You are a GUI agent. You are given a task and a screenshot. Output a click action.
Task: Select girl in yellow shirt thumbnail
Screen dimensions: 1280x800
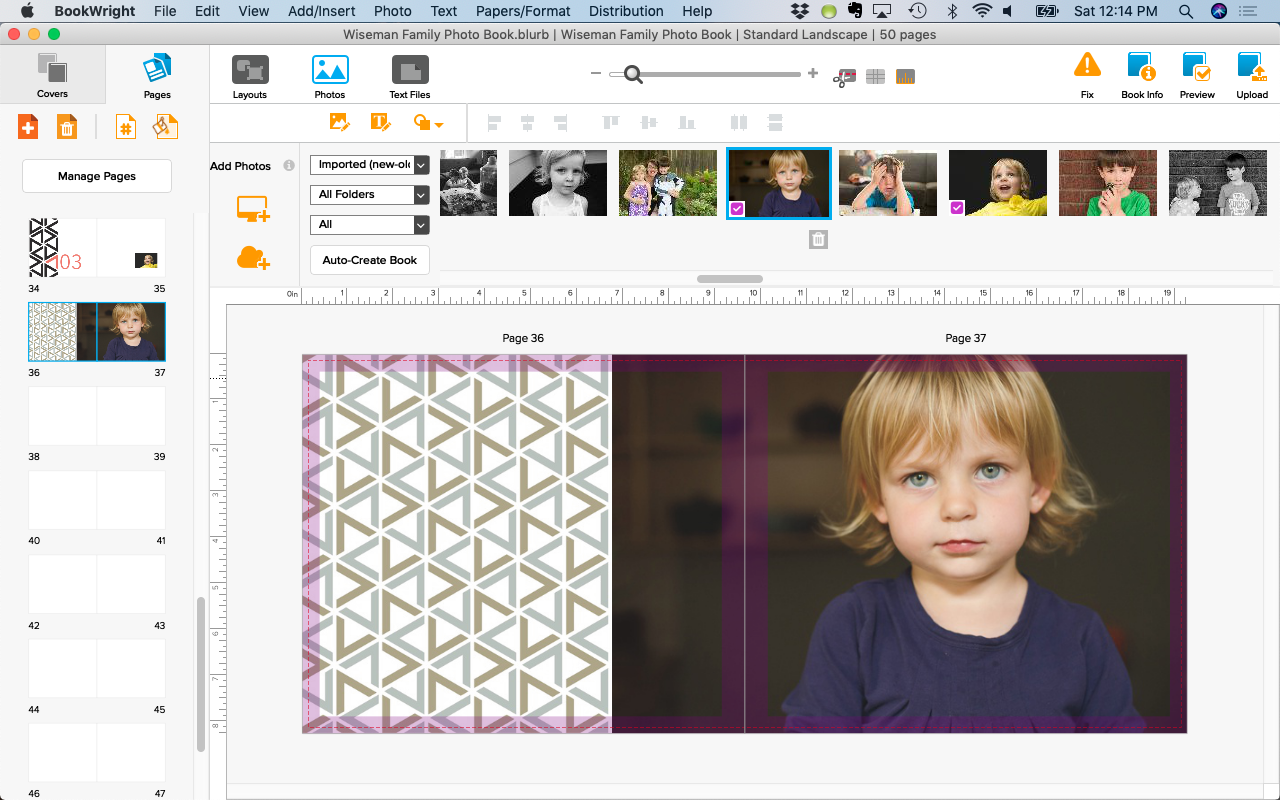coord(998,183)
